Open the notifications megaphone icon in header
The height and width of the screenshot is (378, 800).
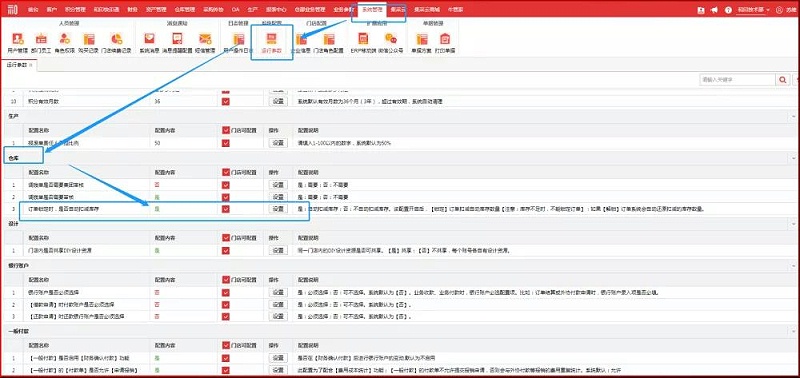click(714, 10)
